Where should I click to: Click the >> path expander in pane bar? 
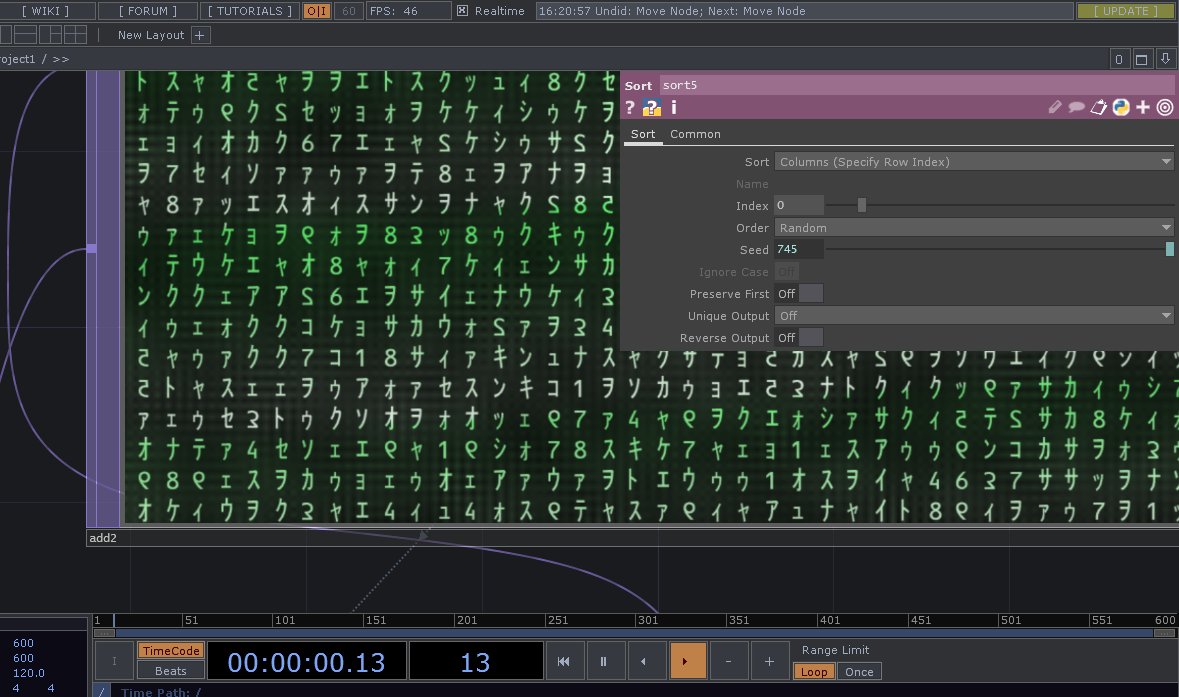point(61,59)
